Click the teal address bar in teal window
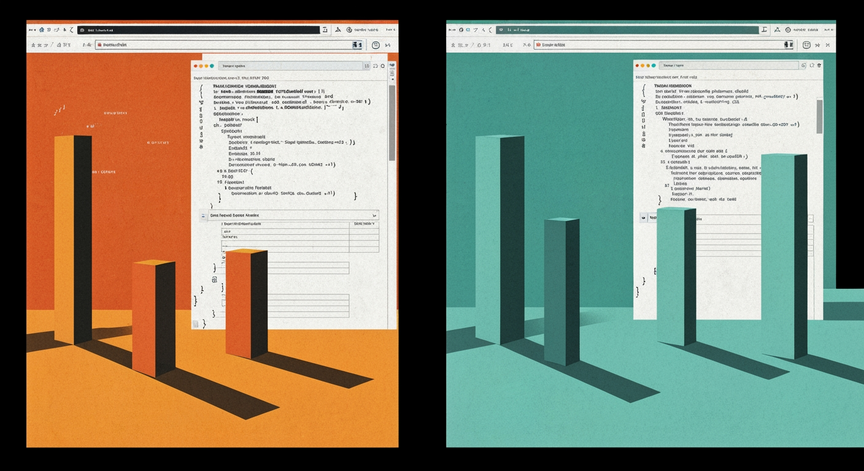 (627, 30)
